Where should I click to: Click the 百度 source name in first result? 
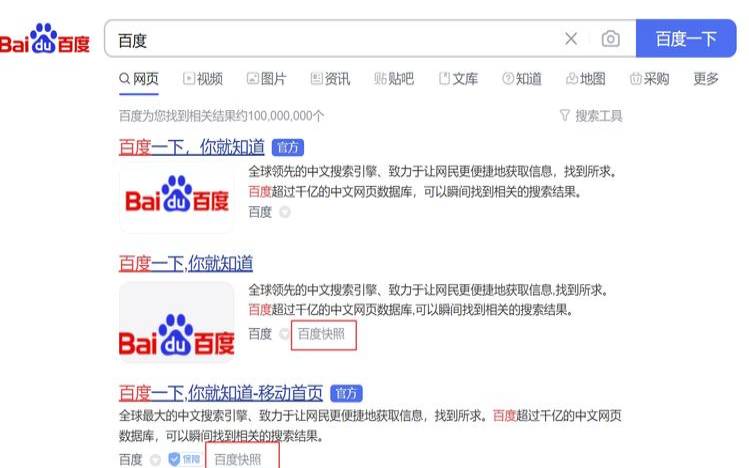point(260,212)
